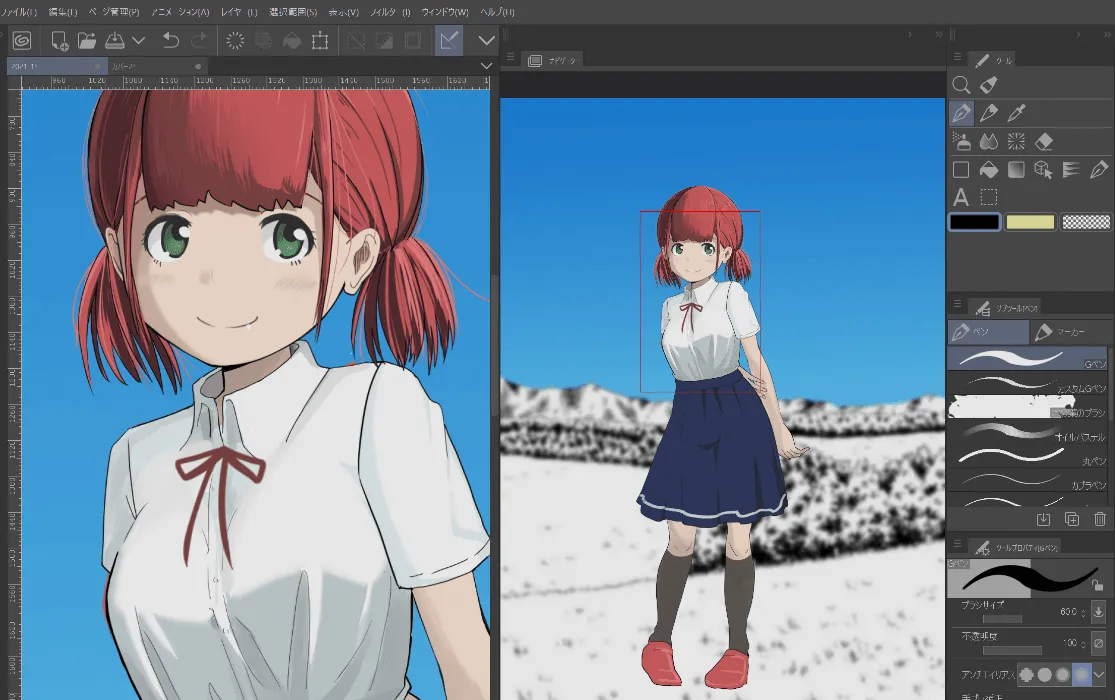Choose the black main color swatch
The image size is (1115, 700).
pos(975,222)
